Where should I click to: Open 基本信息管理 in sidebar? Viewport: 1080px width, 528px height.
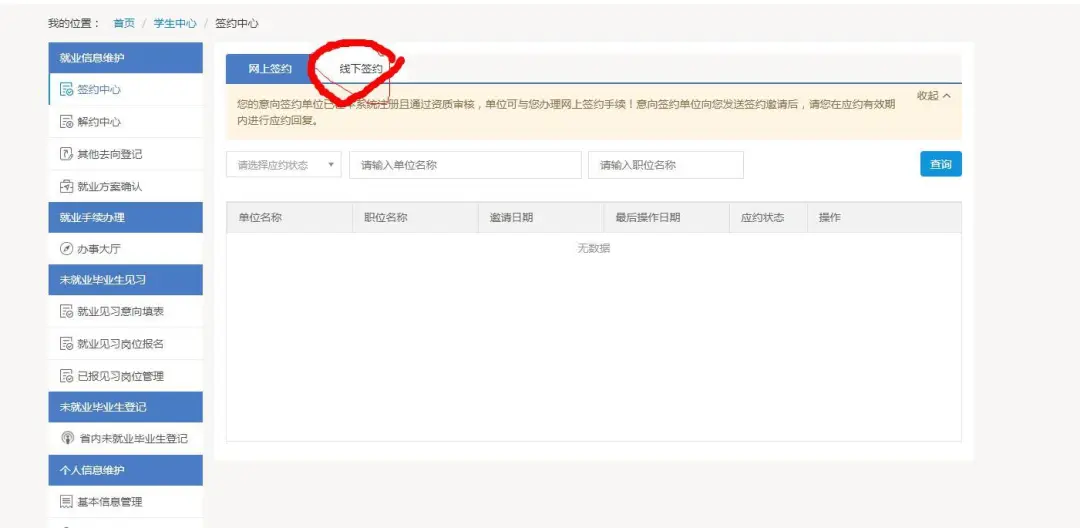click(x=109, y=501)
